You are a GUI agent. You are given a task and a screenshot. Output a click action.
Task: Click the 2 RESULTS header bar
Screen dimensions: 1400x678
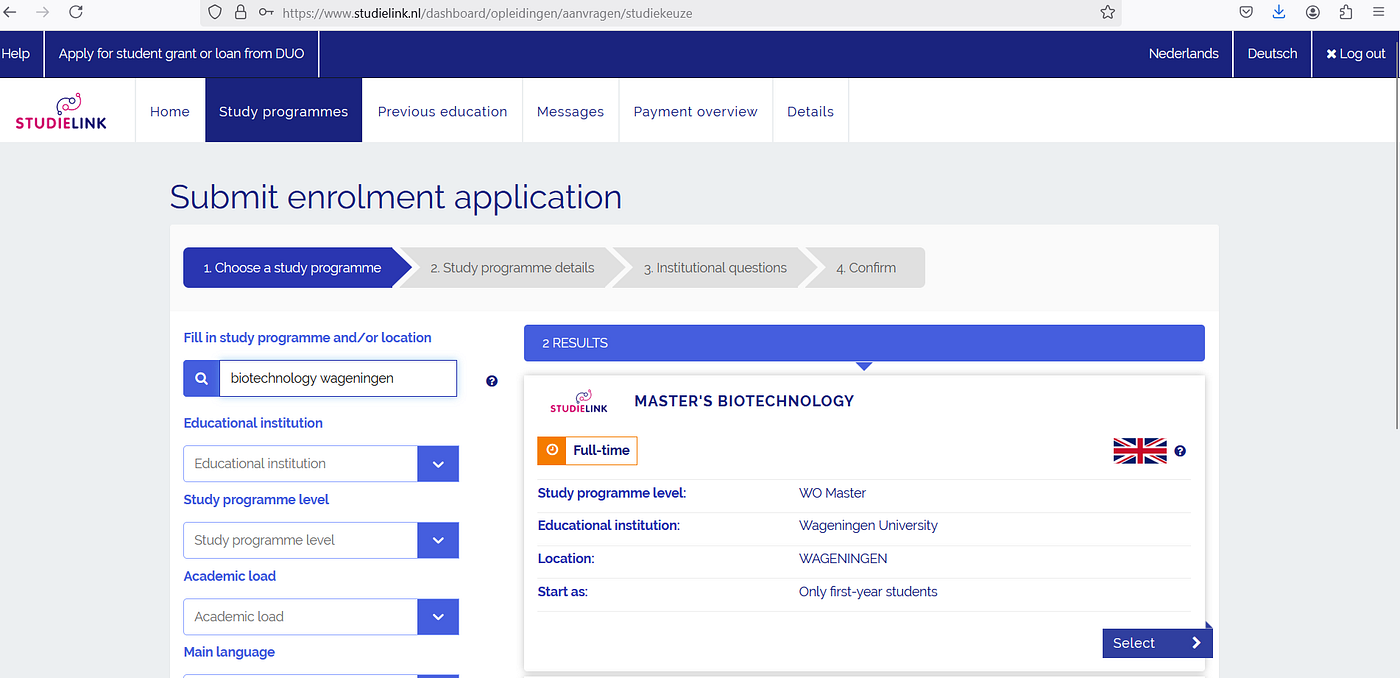tap(864, 343)
